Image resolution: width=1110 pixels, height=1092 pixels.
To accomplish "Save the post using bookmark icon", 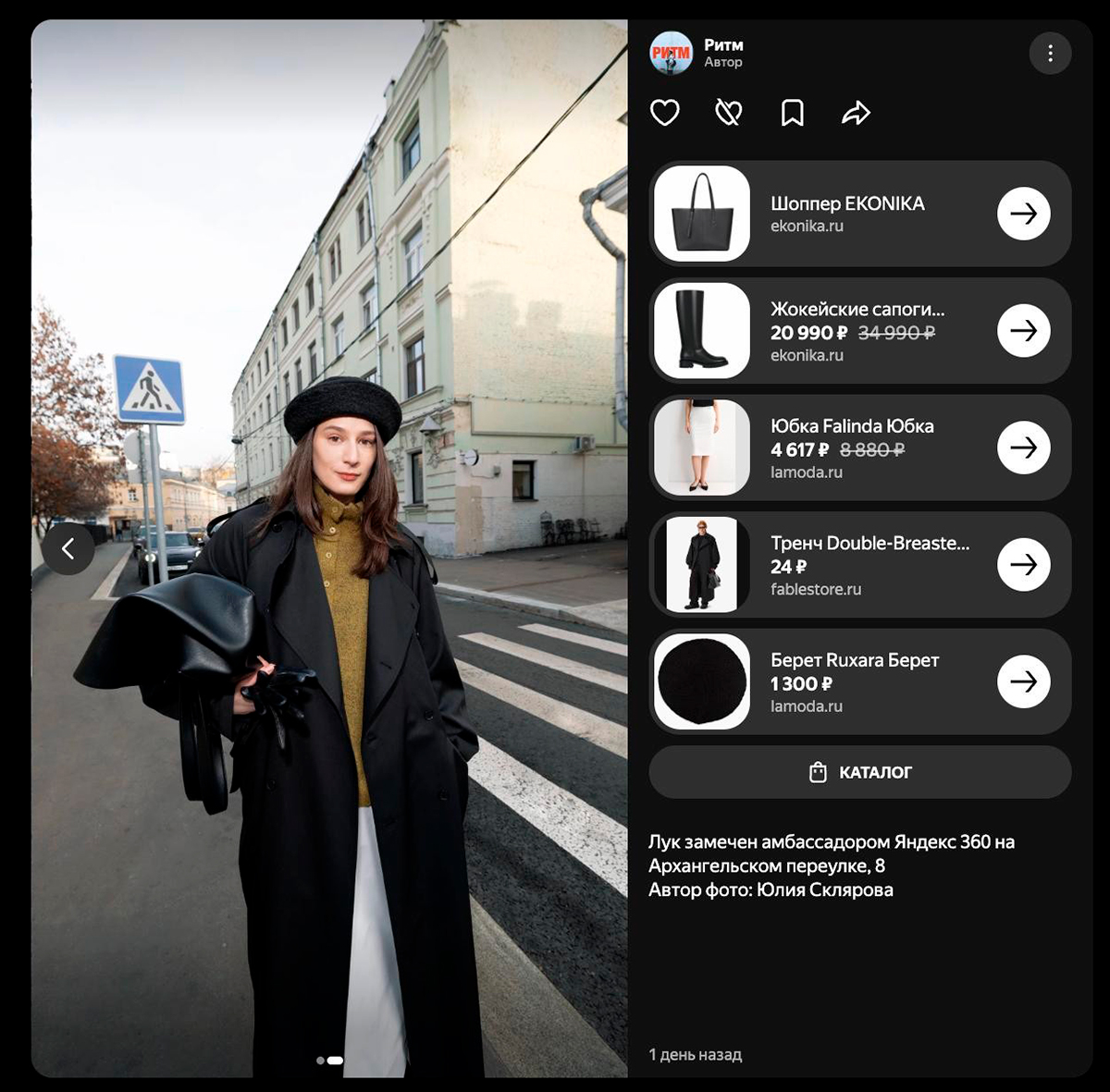I will (x=792, y=113).
